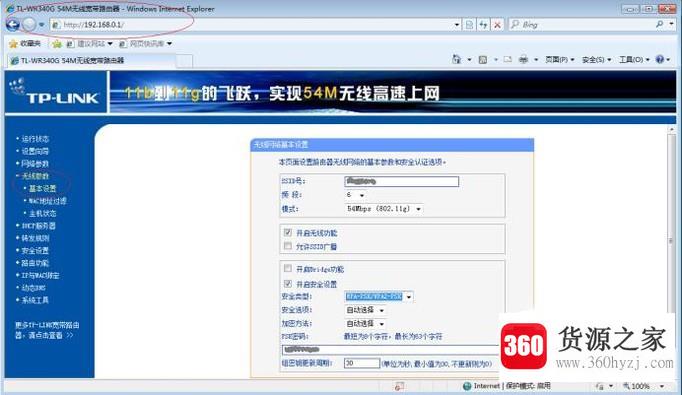Click the status bar blocked-content icon
This screenshot has height=395, width=682.
pos(399,386)
